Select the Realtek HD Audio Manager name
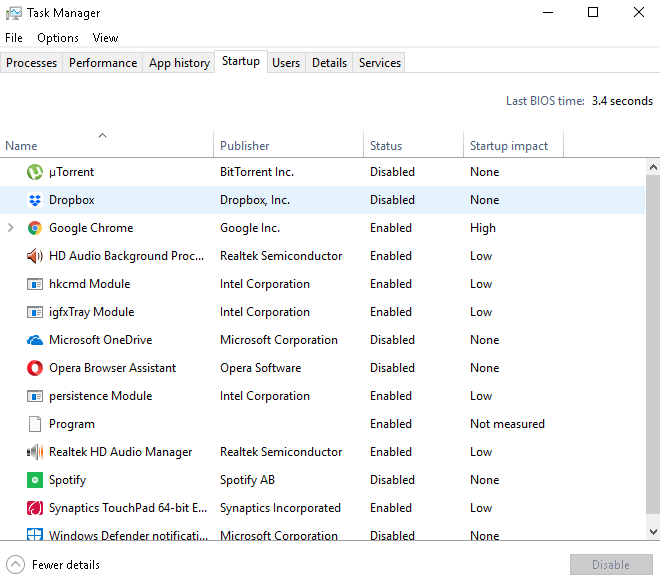This screenshot has width=660, height=585. (120, 452)
